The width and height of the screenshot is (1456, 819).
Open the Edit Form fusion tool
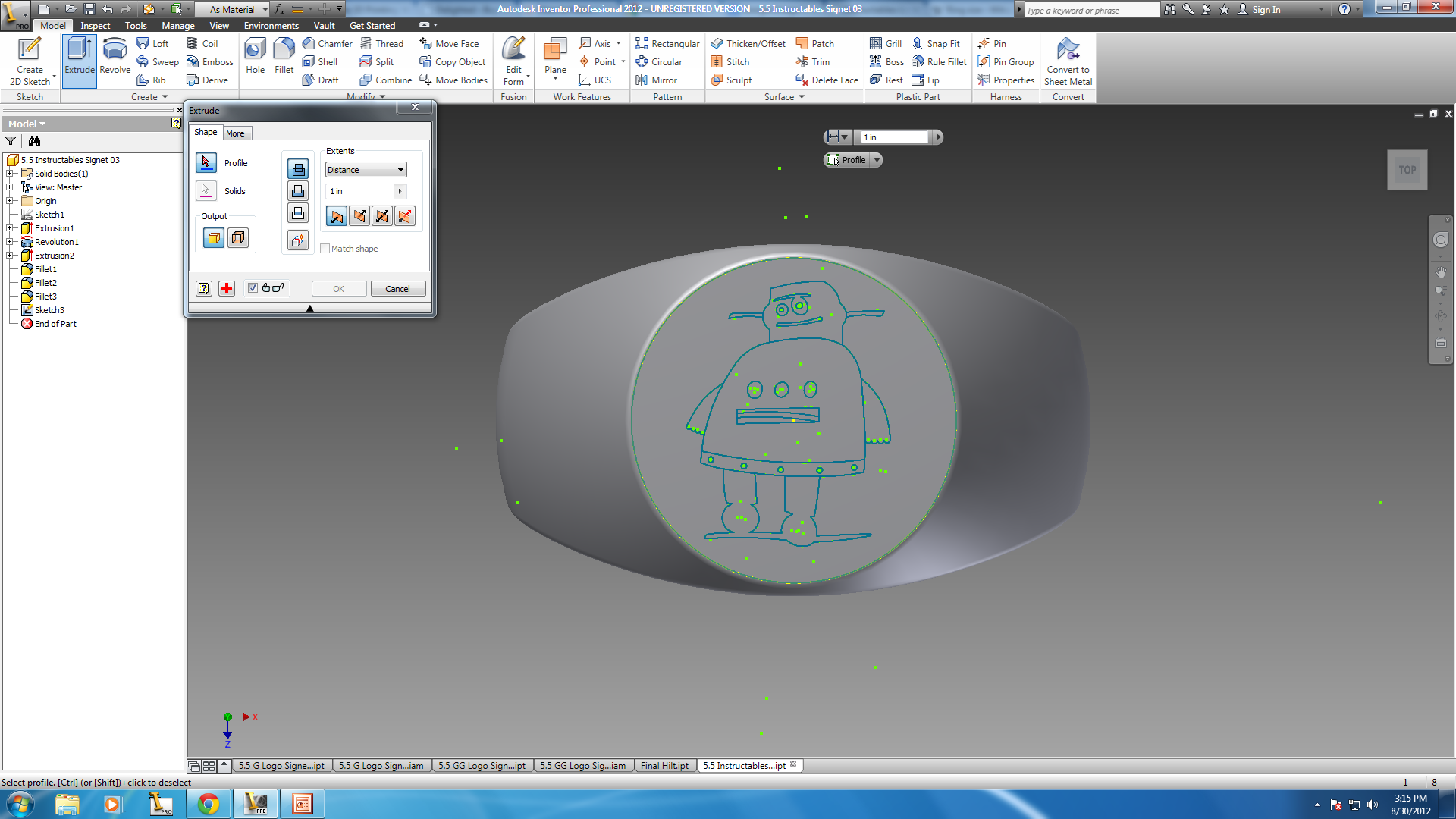pos(513,61)
